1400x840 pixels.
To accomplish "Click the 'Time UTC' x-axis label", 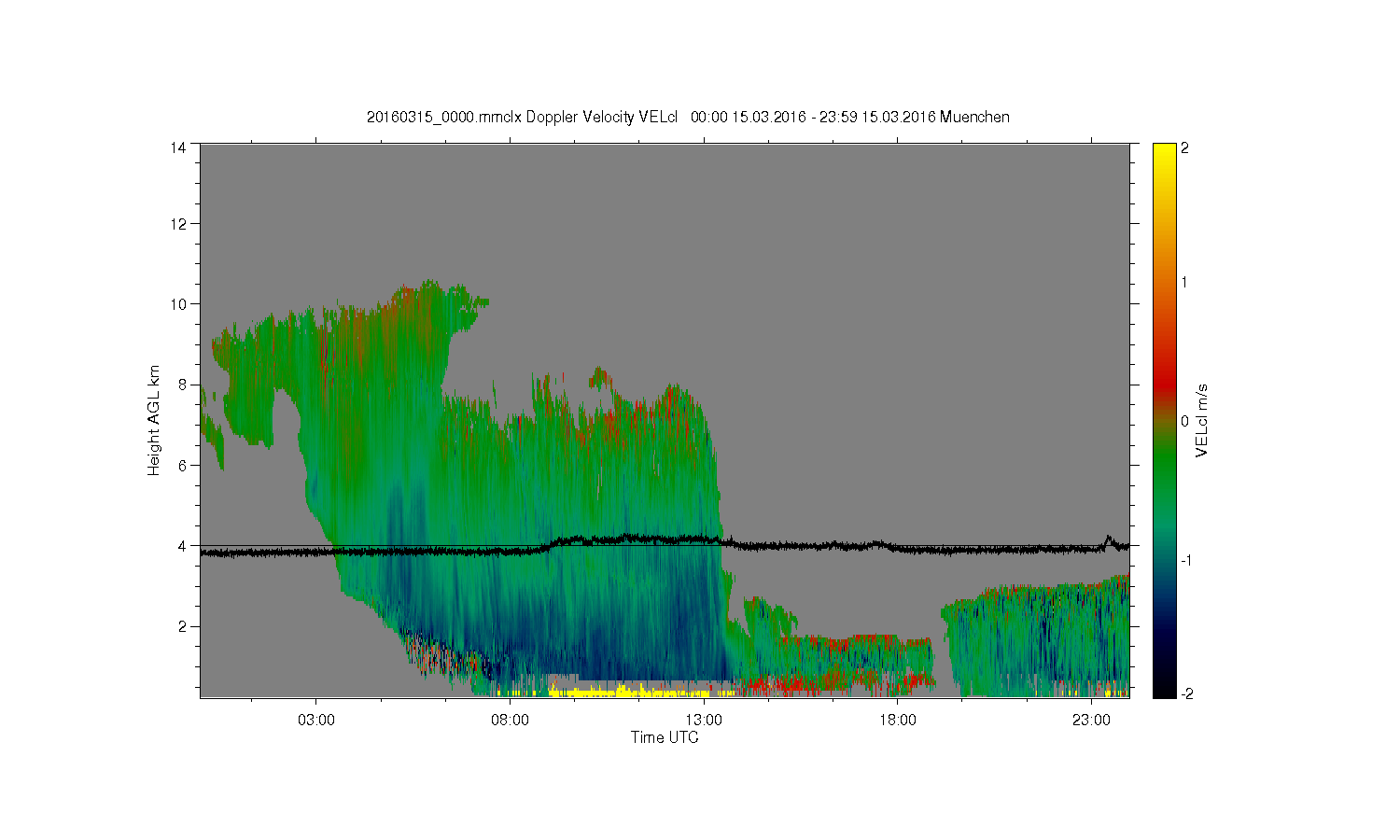I will pyautogui.click(x=665, y=737).
